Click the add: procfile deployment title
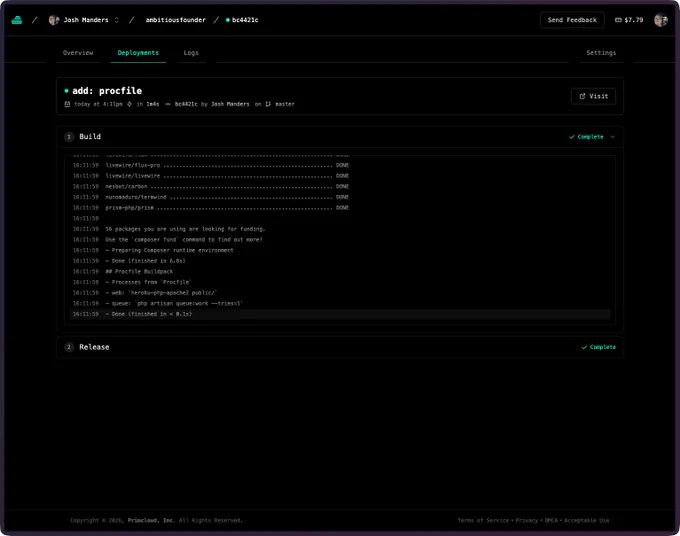This screenshot has width=680, height=536. [x=107, y=91]
